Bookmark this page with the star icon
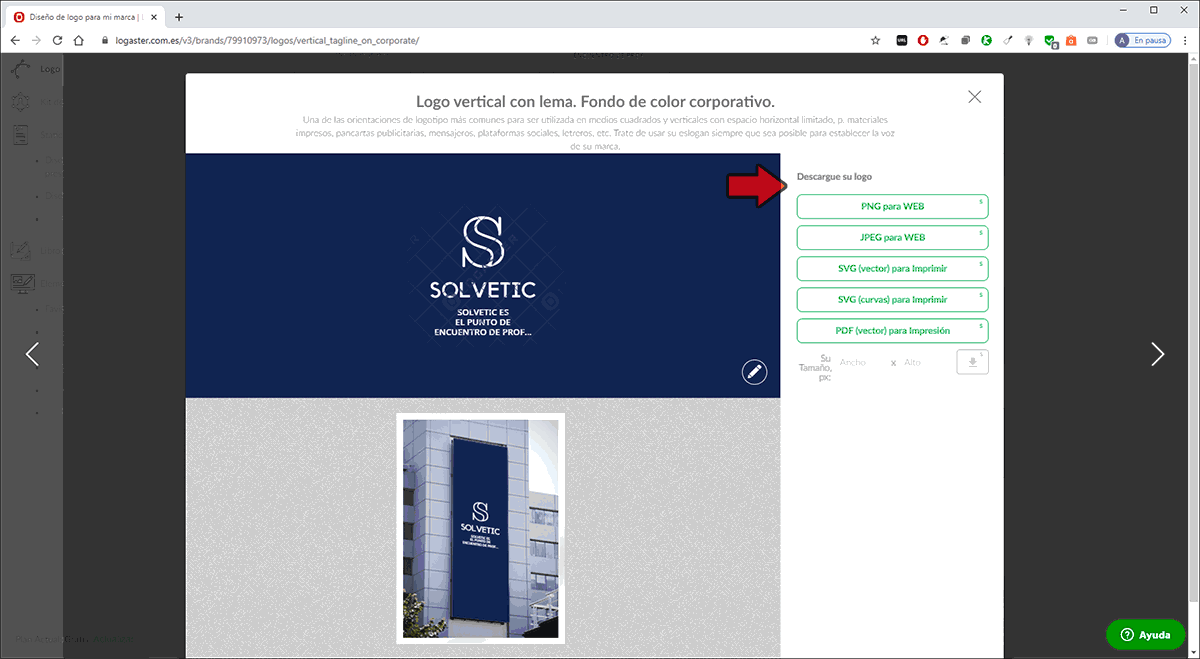1200x659 pixels. (x=875, y=40)
